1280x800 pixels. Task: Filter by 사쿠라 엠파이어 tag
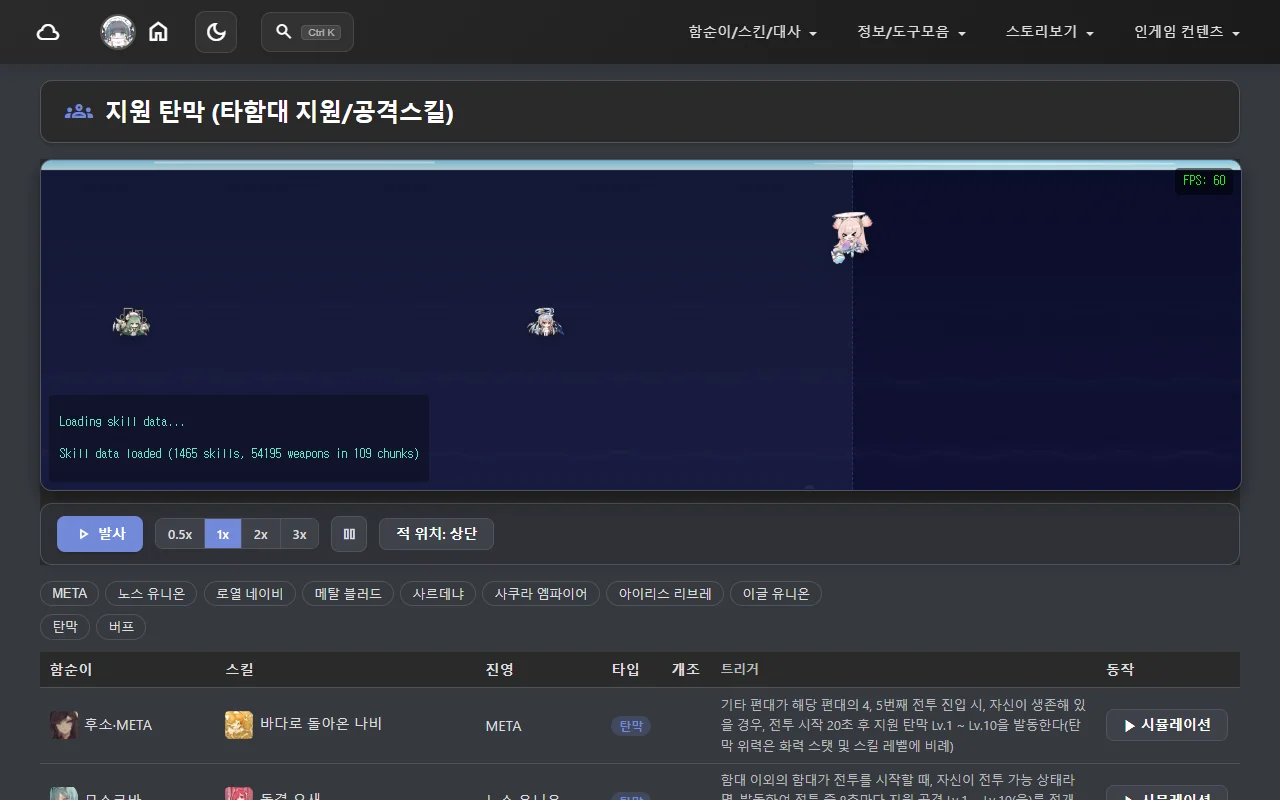(541, 594)
